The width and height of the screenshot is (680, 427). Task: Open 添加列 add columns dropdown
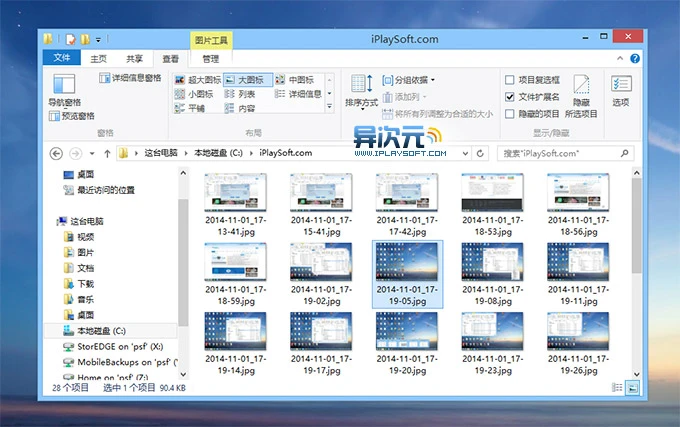[x=404, y=97]
